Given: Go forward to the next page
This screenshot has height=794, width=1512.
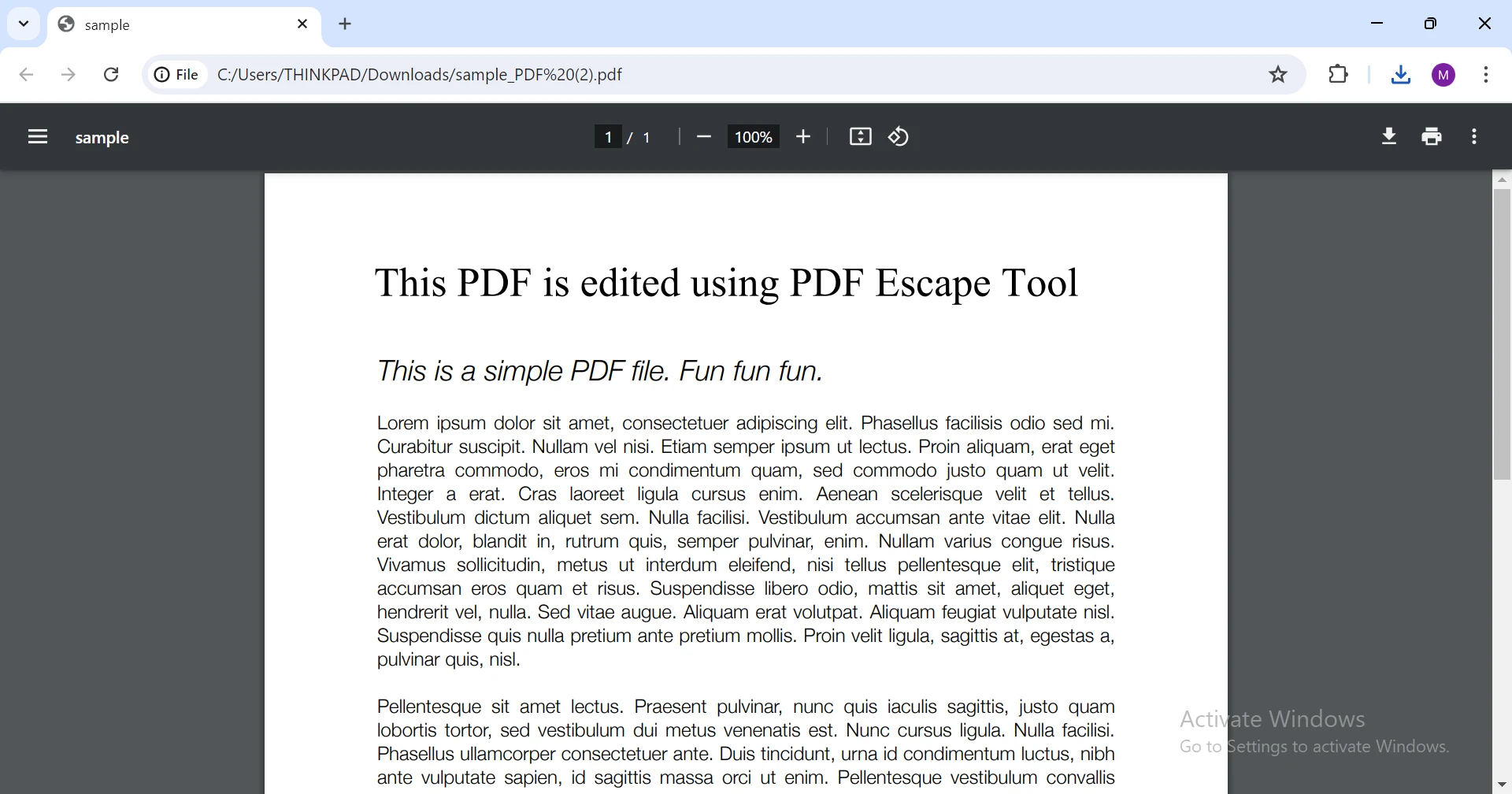Looking at the screenshot, I should coord(69,75).
